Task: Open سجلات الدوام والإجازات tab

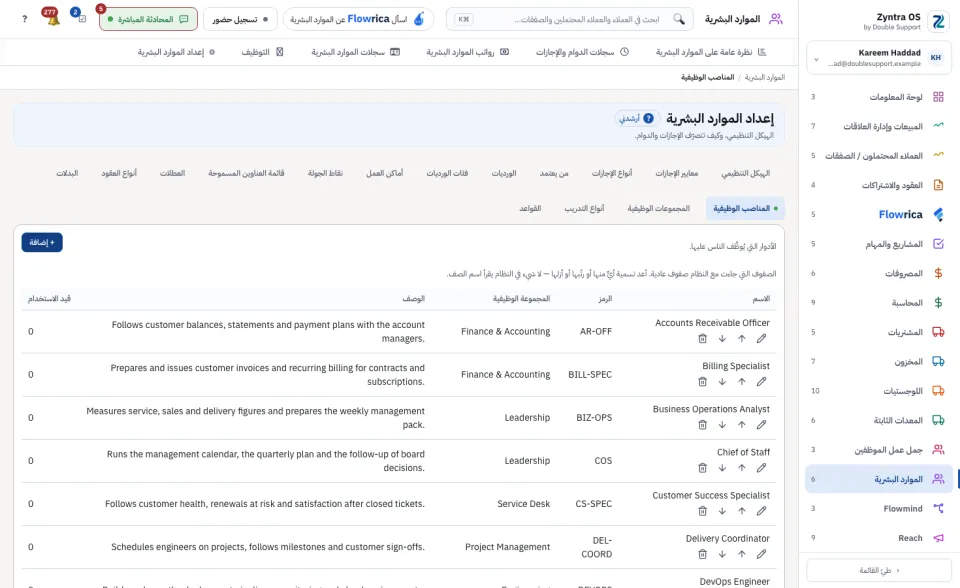Action: tap(582, 52)
